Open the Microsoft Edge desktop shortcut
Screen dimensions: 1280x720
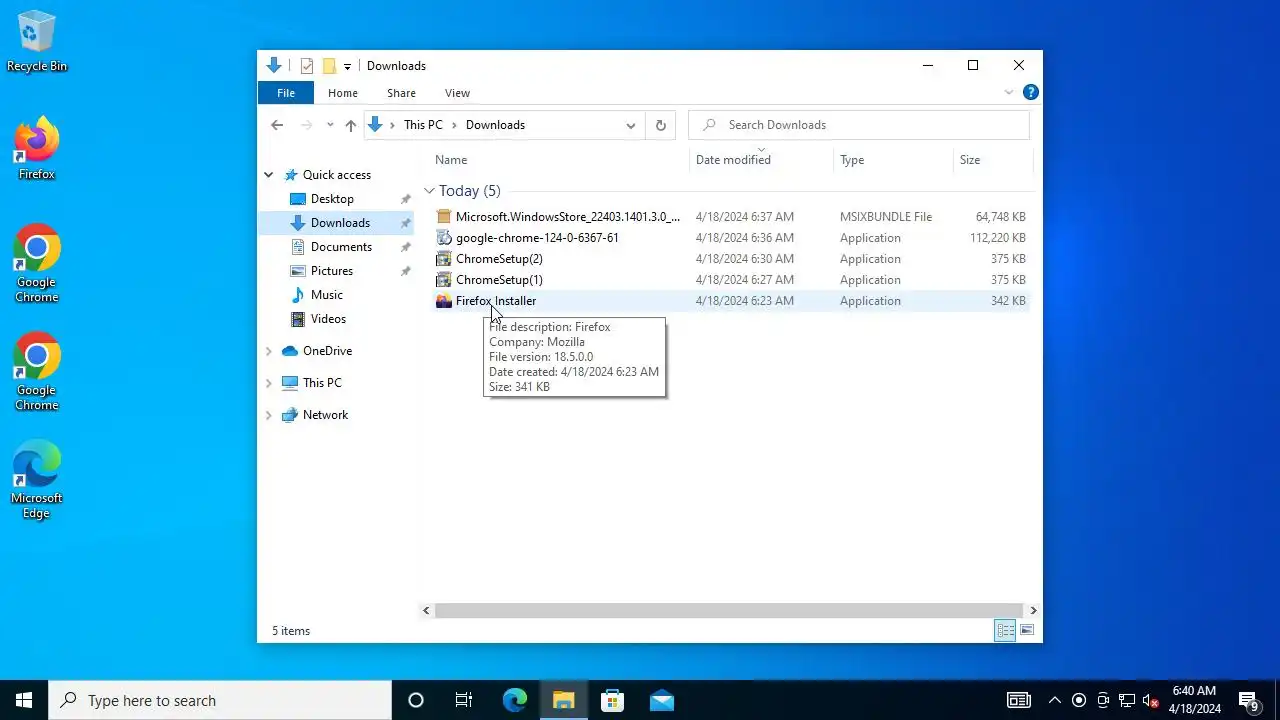click(37, 480)
